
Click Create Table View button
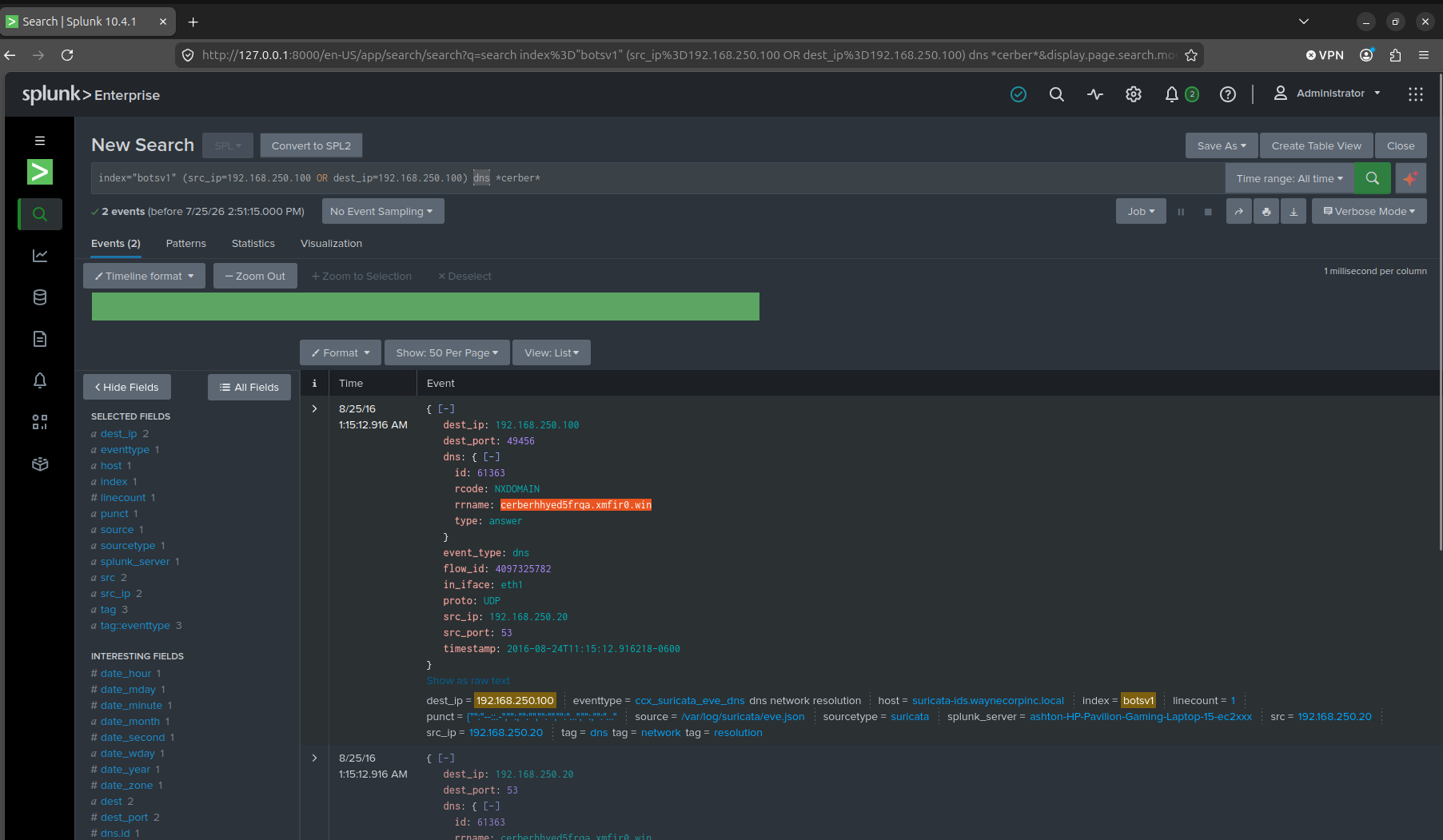1316,145
